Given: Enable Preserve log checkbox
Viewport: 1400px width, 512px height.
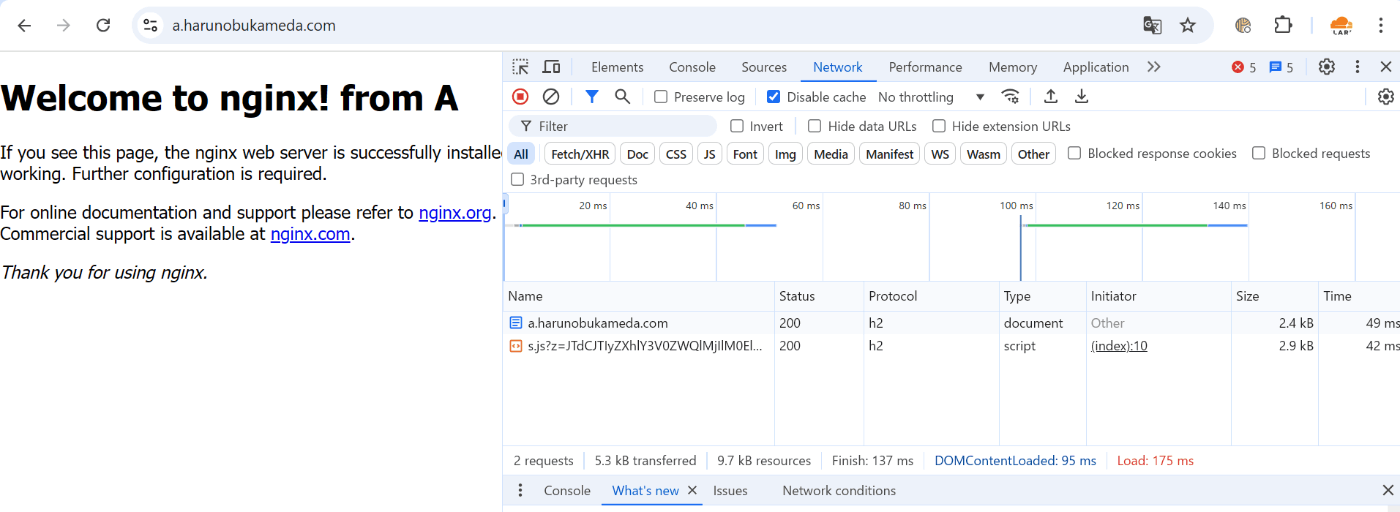Looking at the screenshot, I should tap(661, 97).
